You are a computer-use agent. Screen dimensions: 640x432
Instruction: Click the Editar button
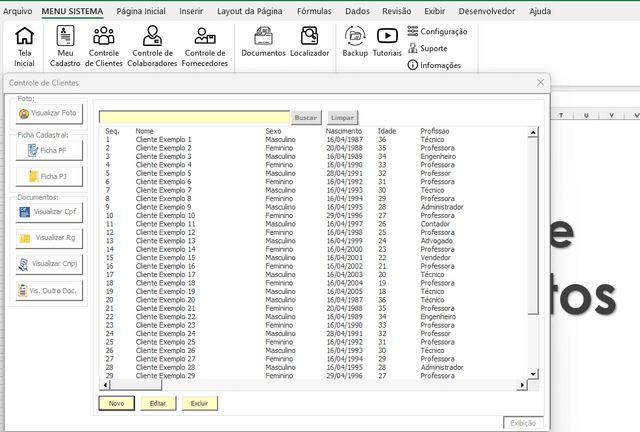(158, 403)
